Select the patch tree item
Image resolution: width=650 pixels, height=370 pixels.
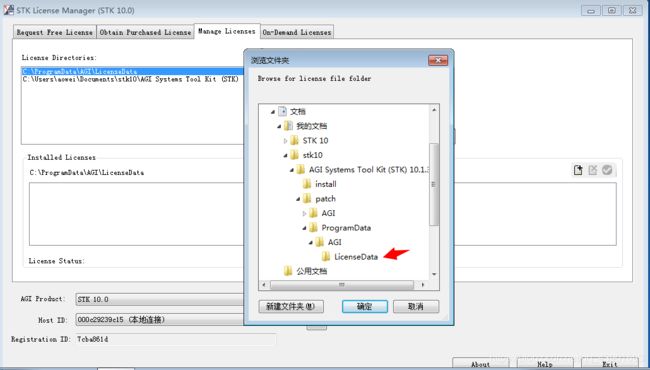tap(325, 199)
